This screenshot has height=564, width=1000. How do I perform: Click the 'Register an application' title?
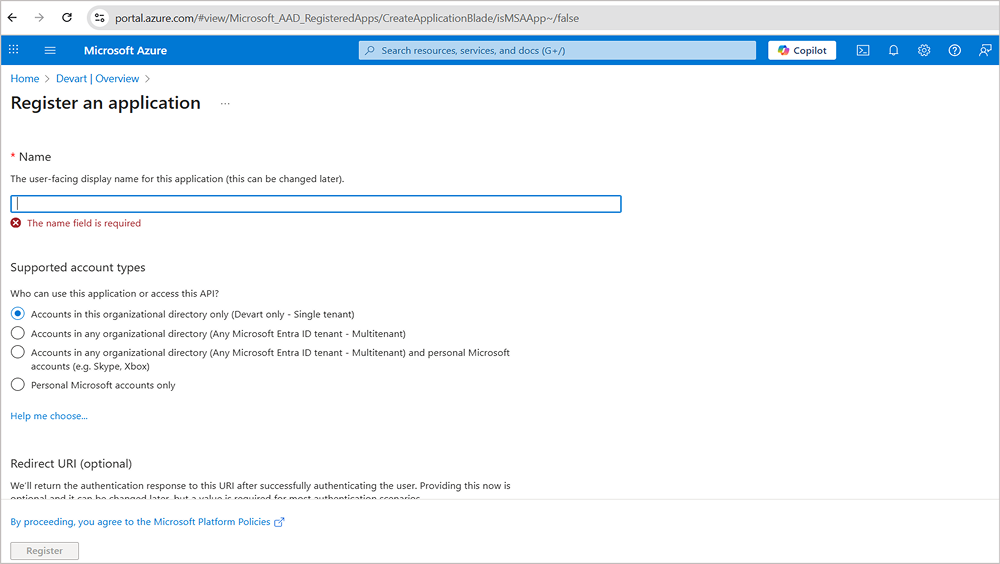(x=106, y=103)
